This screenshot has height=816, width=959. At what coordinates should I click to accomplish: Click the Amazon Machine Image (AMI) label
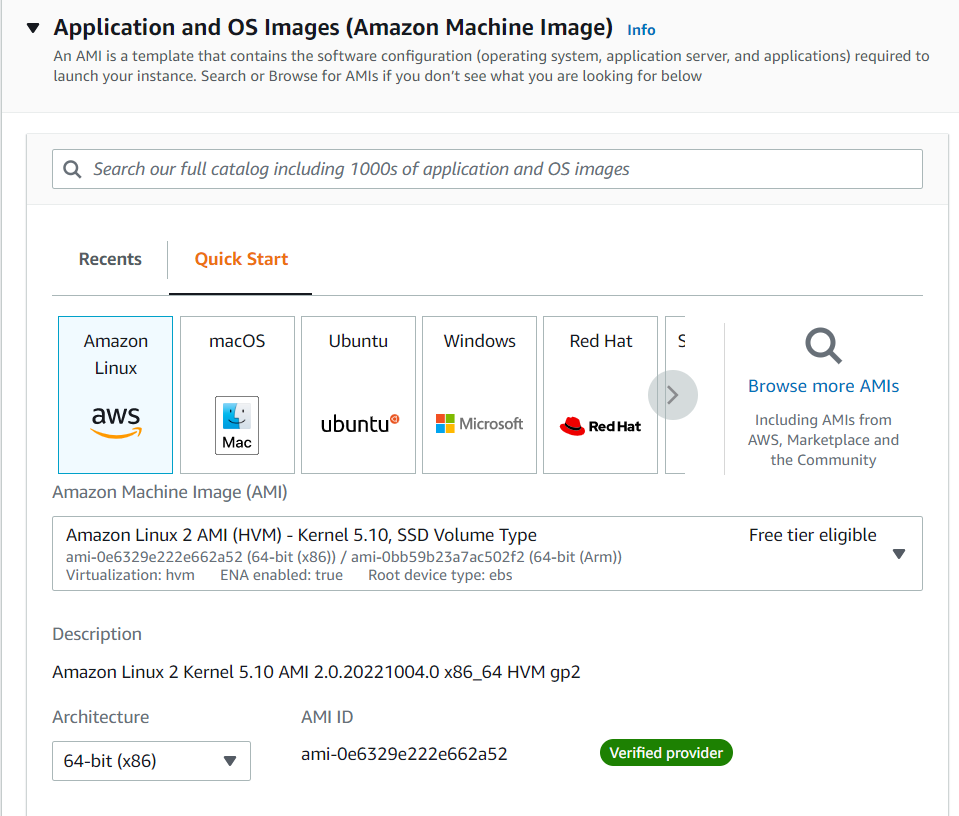170,492
